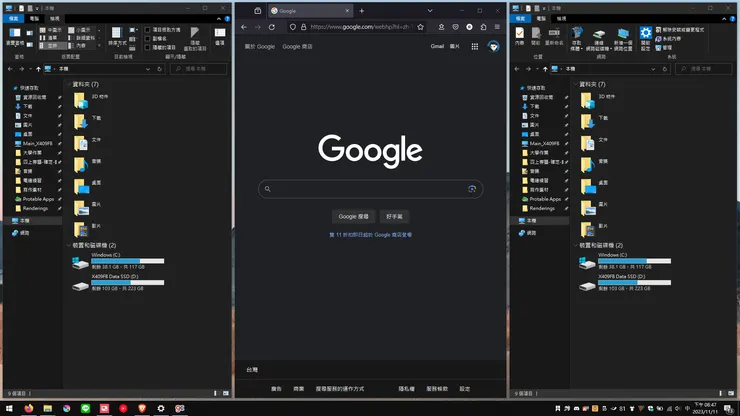Collapse Devices and drives (2) group, right Explorer

pyautogui.click(x=576, y=246)
